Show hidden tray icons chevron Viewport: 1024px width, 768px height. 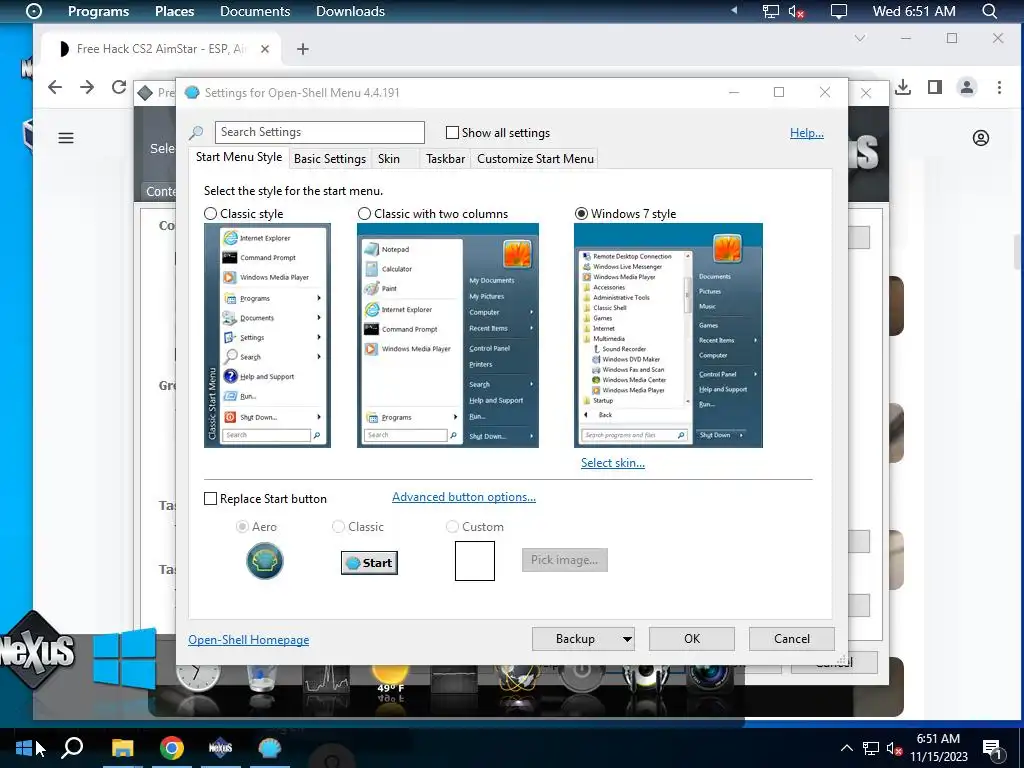pyautogui.click(x=846, y=748)
